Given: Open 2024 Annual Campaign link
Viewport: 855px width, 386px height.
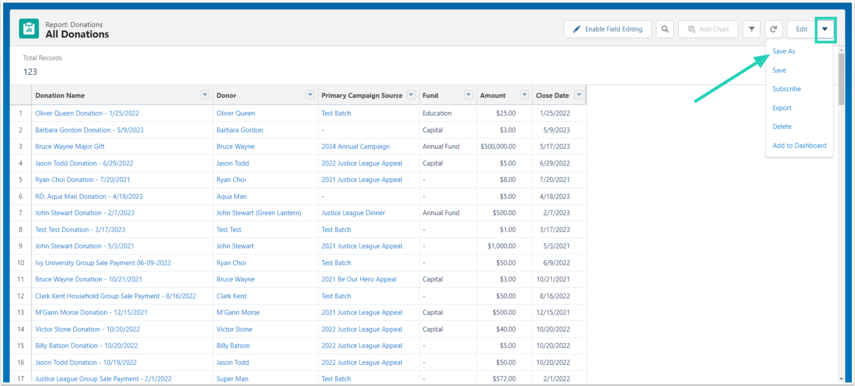Looking at the screenshot, I should 356,147.
